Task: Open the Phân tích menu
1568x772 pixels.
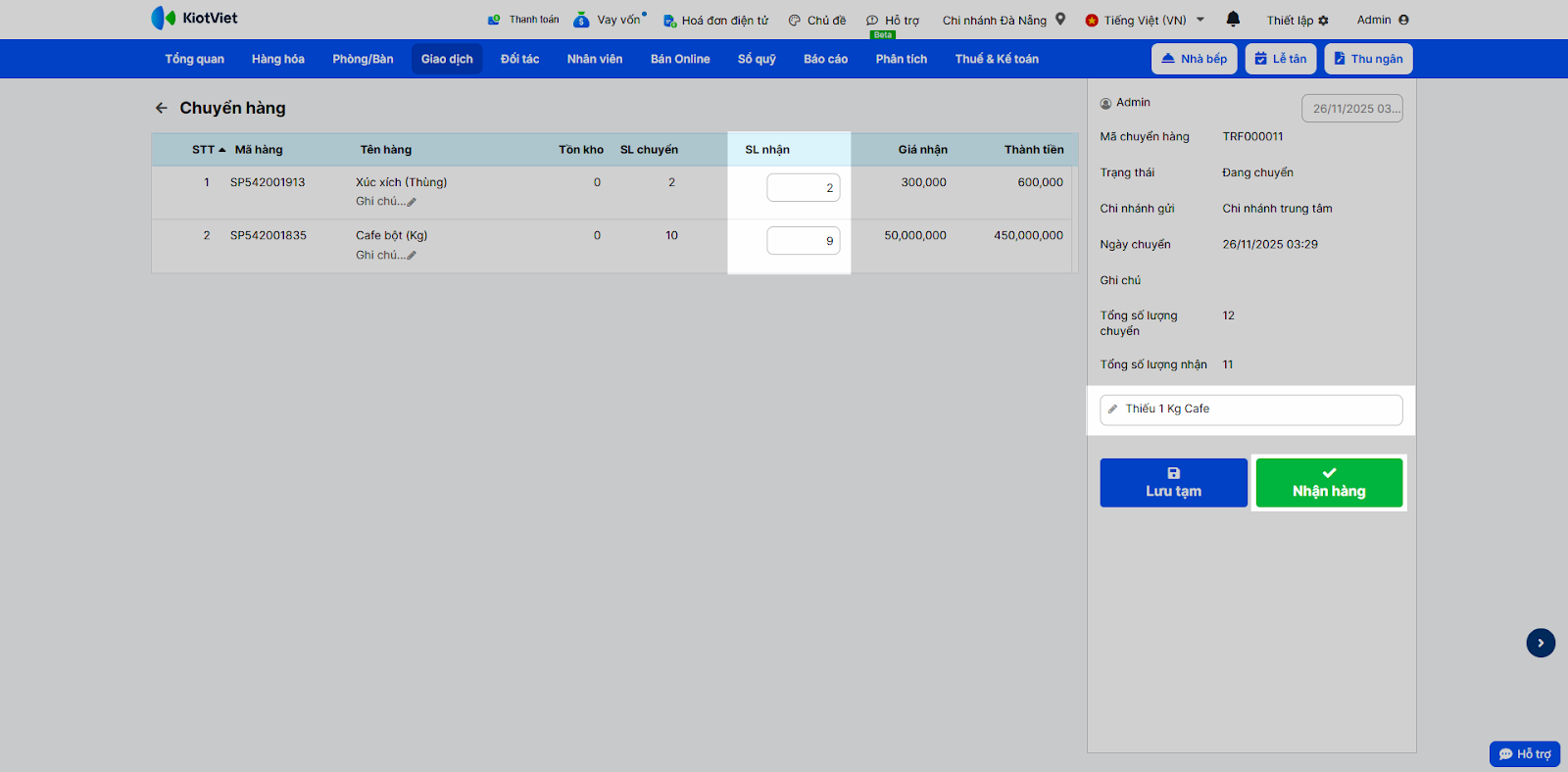Action: click(902, 59)
